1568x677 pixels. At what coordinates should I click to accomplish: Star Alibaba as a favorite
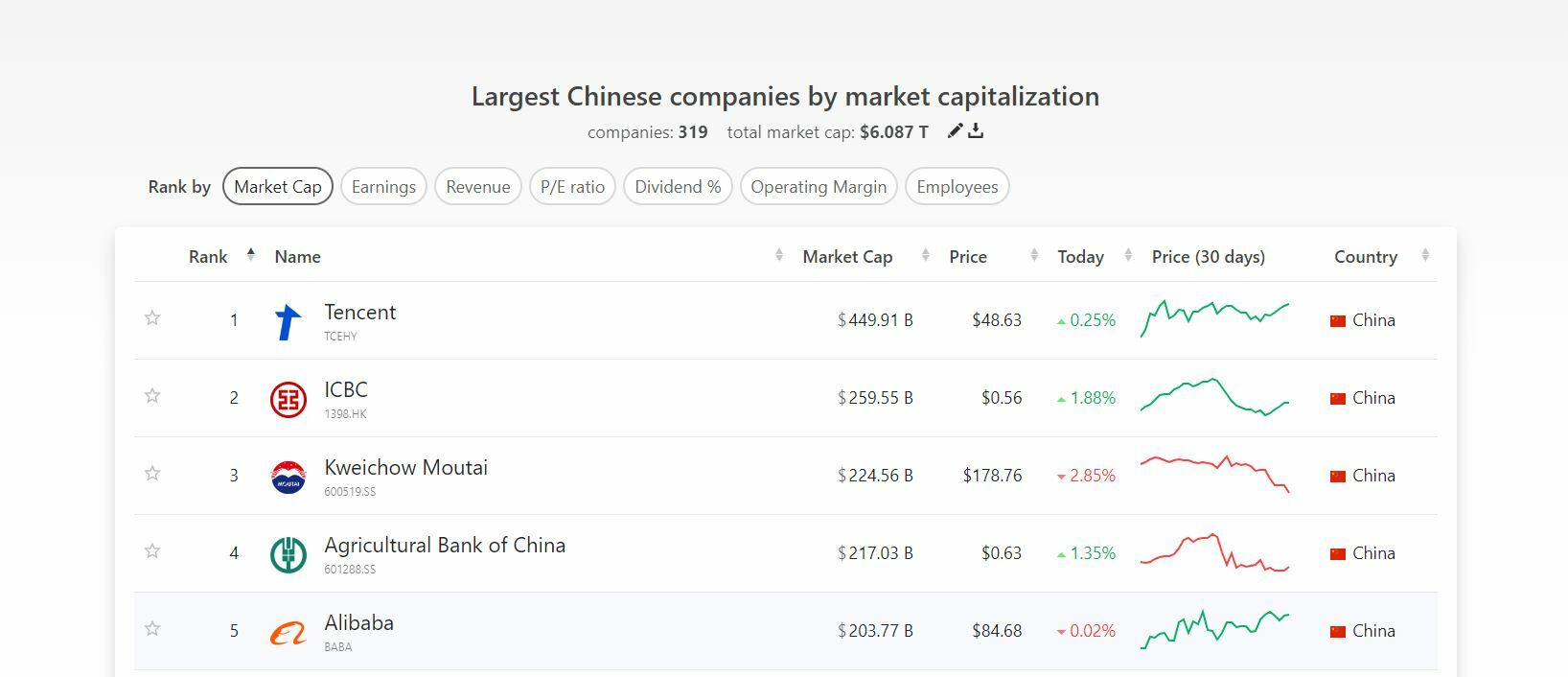[x=152, y=629]
